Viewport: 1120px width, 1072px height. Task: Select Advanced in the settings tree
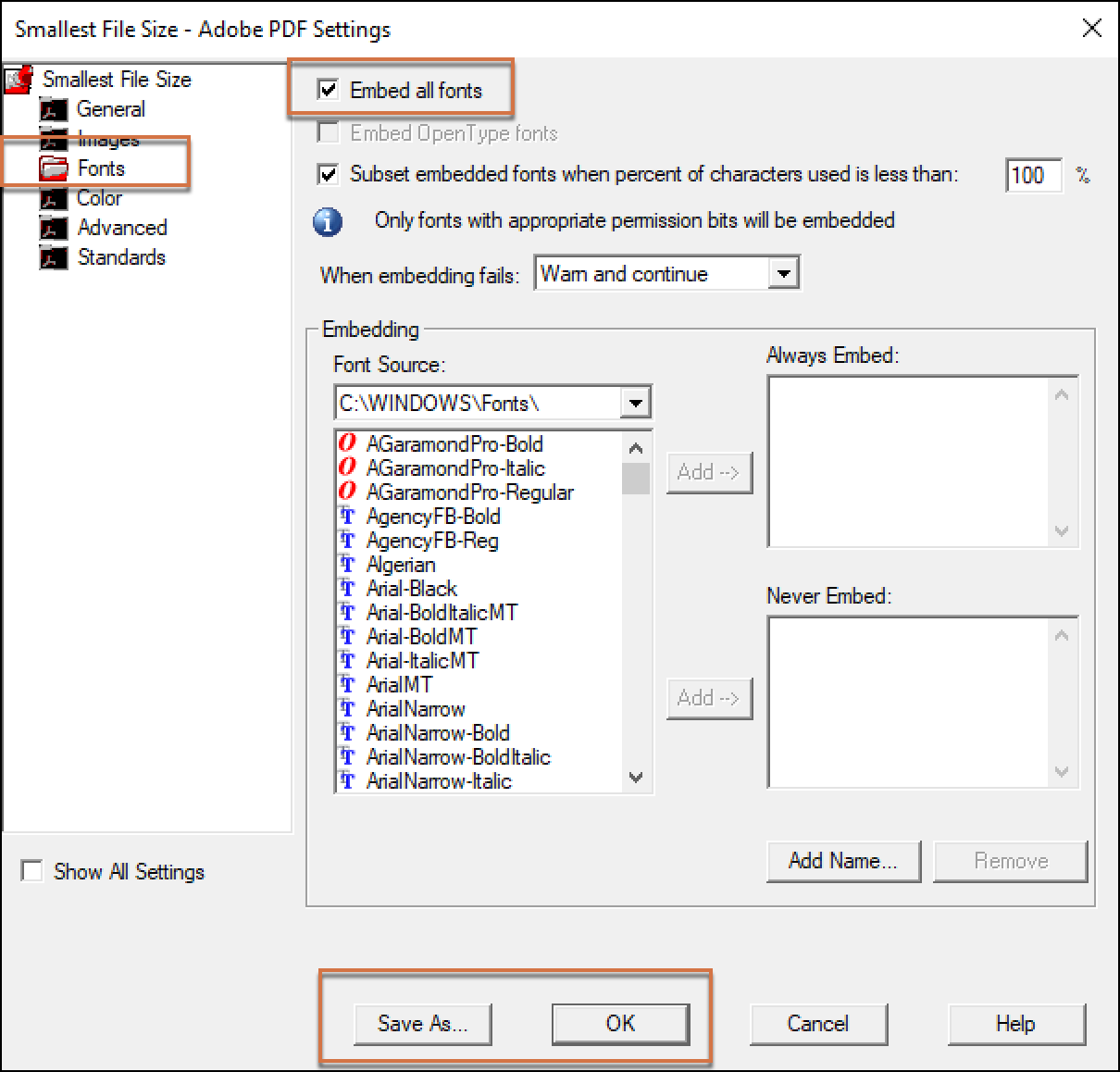pos(121,227)
